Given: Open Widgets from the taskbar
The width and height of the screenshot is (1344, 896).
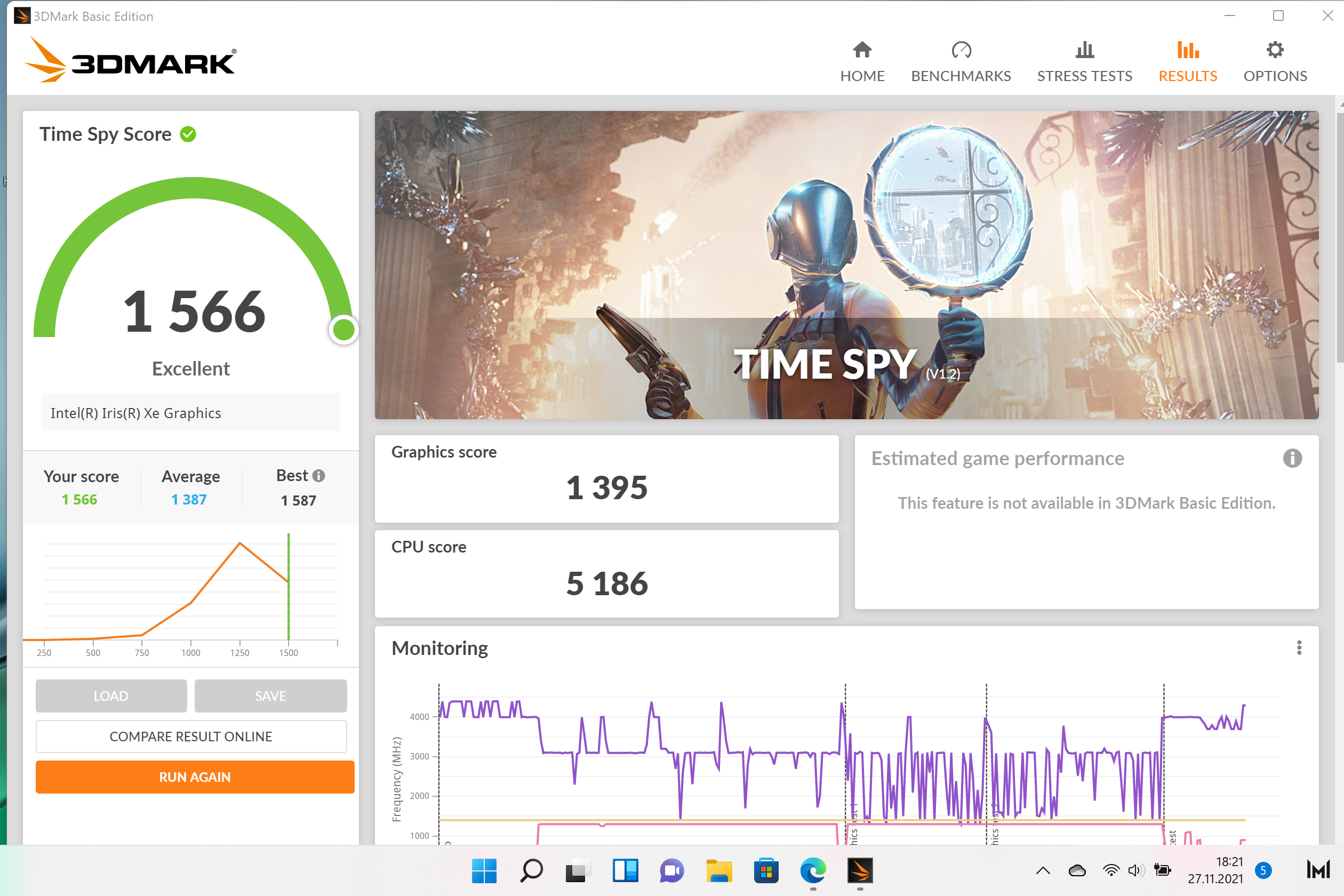Looking at the screenshot, I should click(x=625, y=870).
